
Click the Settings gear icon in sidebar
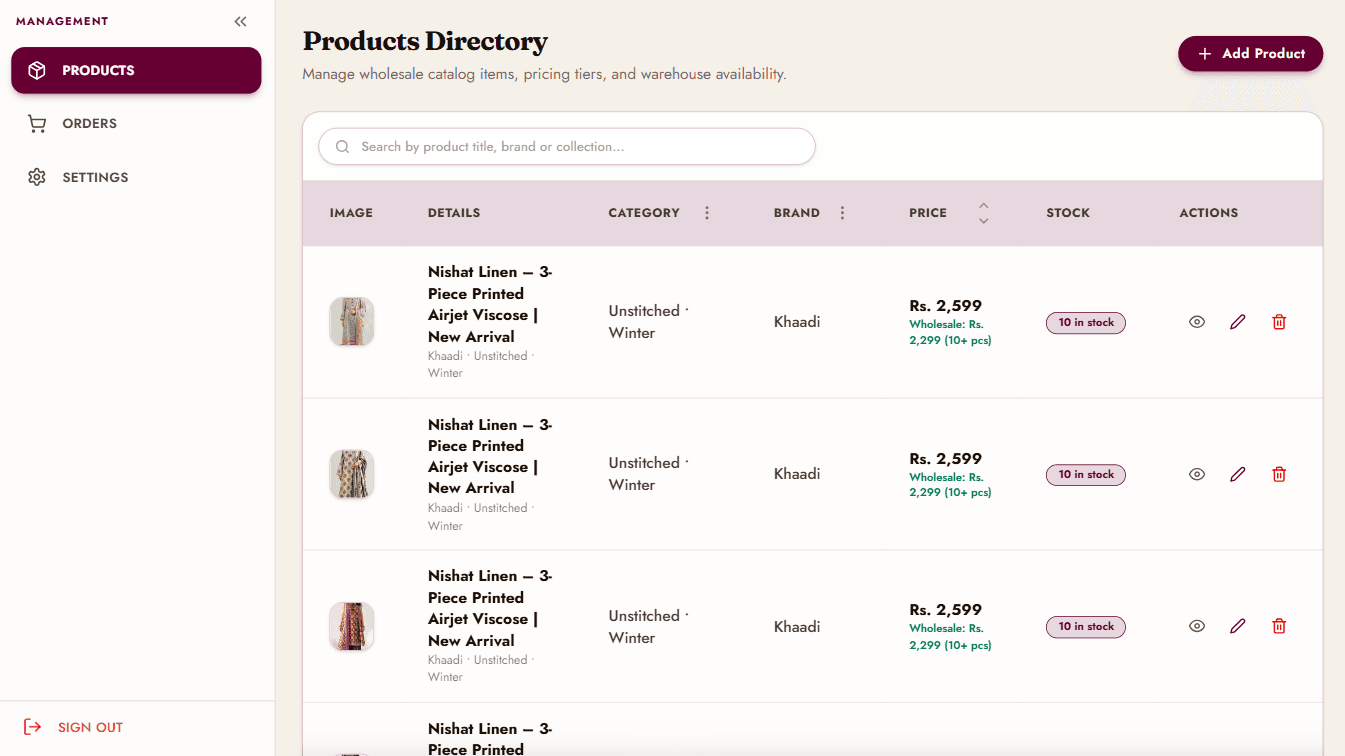[x=37, y=177]
